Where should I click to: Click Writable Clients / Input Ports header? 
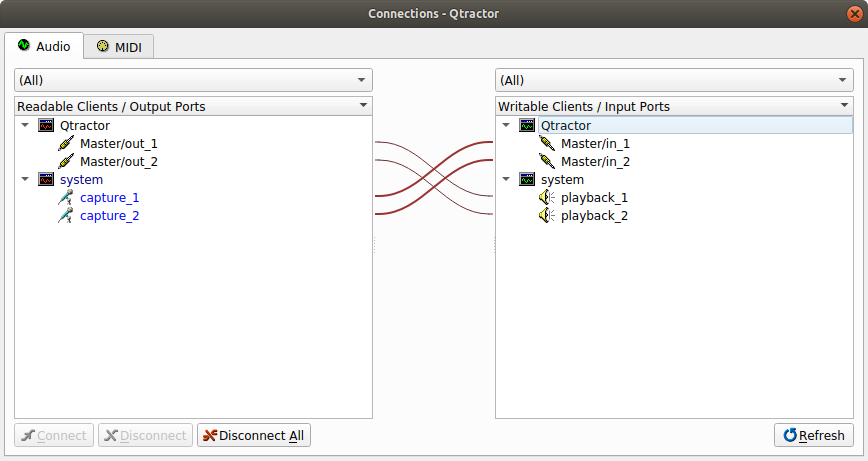coord(674,106)
